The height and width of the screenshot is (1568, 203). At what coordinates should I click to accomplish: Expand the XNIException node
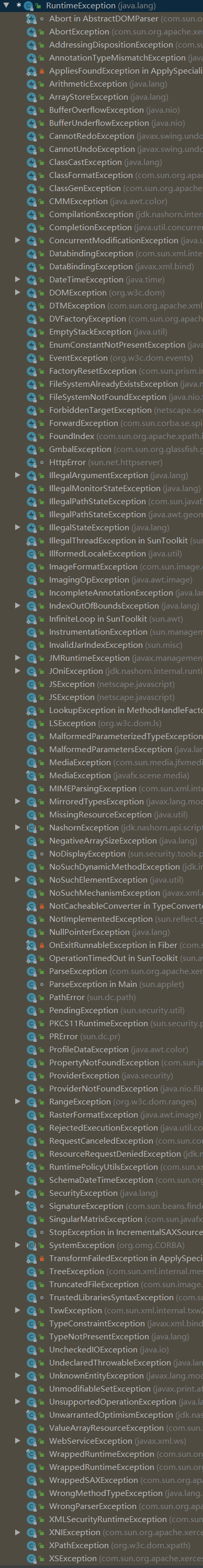18,1531
